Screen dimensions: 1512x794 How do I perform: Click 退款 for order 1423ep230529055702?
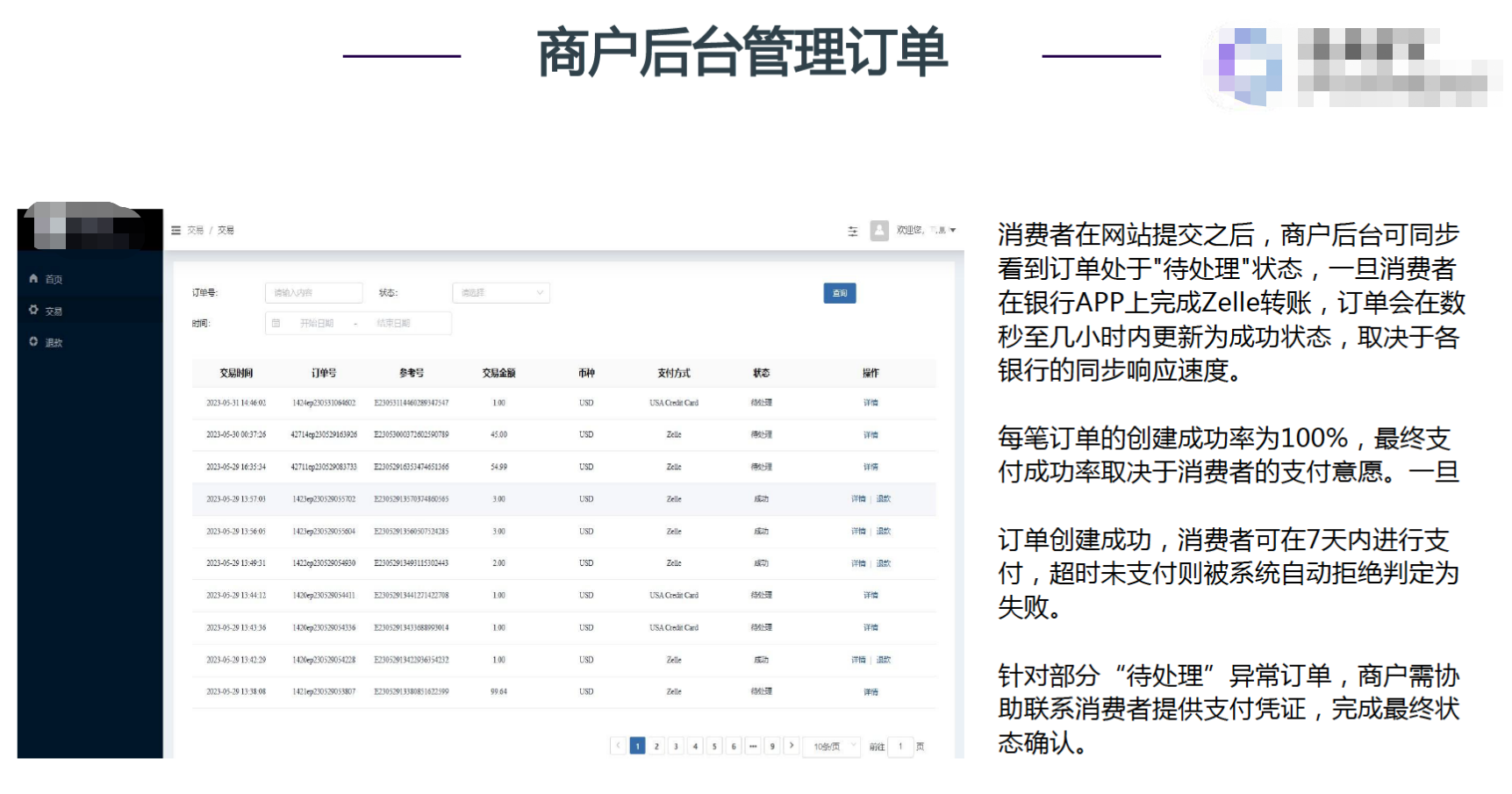[x=883, y=499]
